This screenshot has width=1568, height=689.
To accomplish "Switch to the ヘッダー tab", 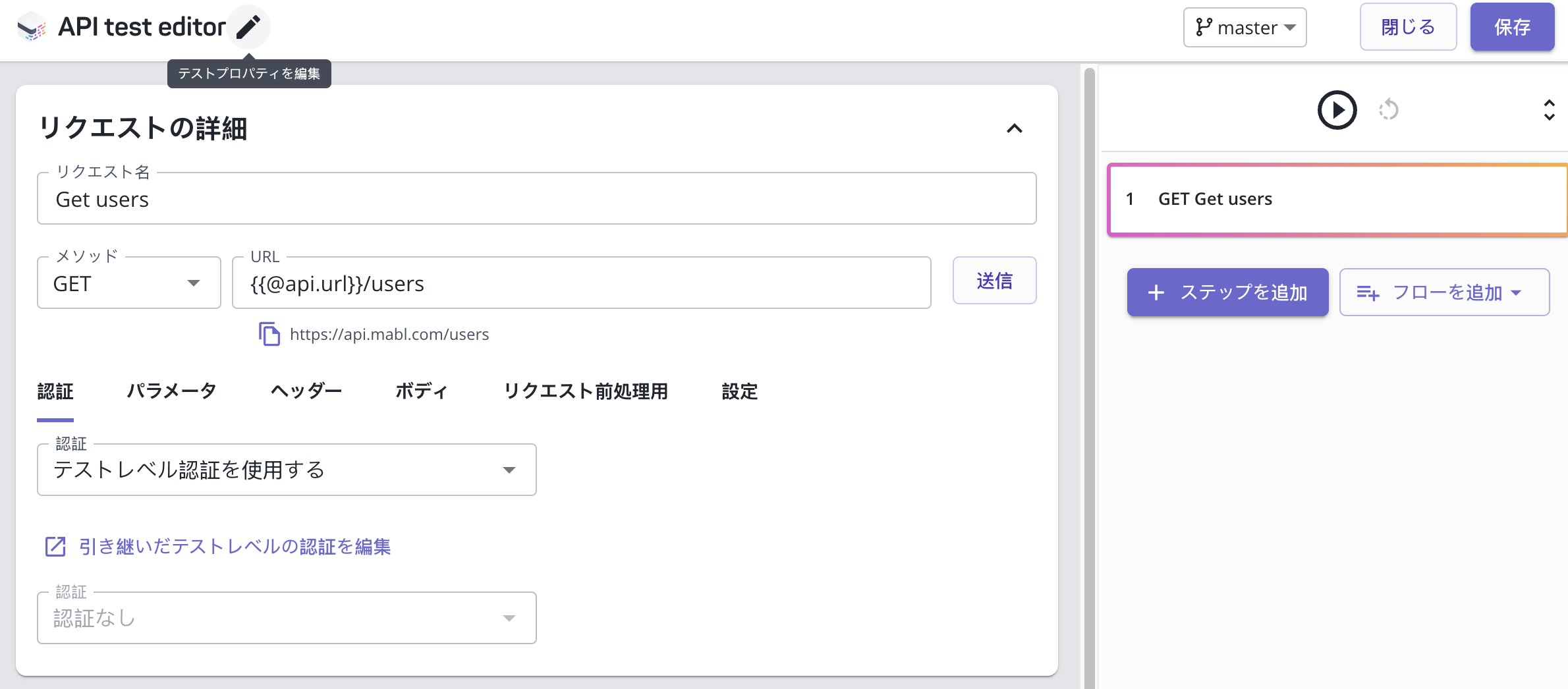I will click(306, 392).
